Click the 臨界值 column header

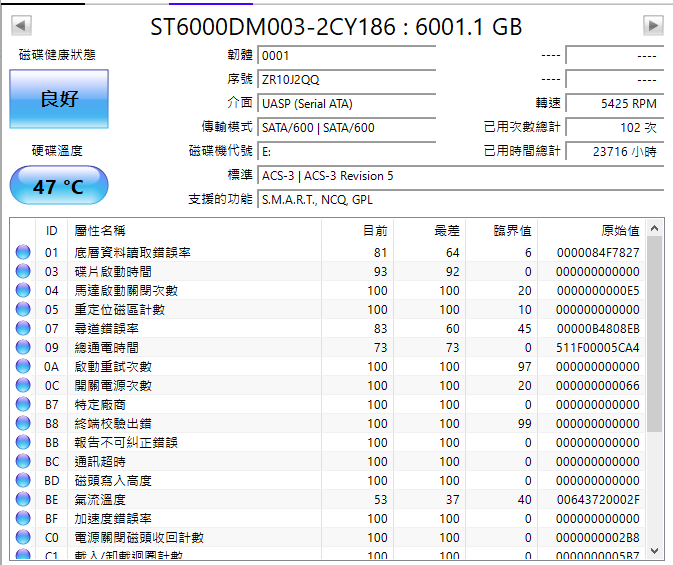tap(502, 231)
